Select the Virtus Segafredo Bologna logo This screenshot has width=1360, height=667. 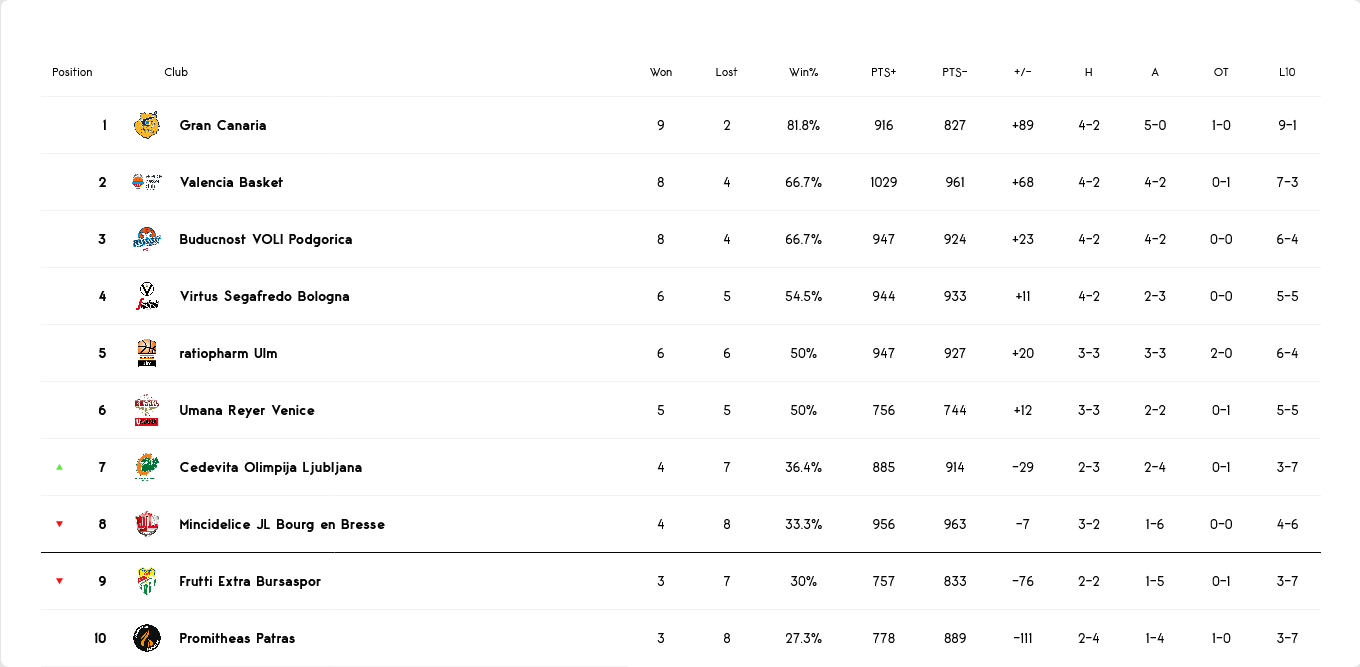(x=147, y=296)
